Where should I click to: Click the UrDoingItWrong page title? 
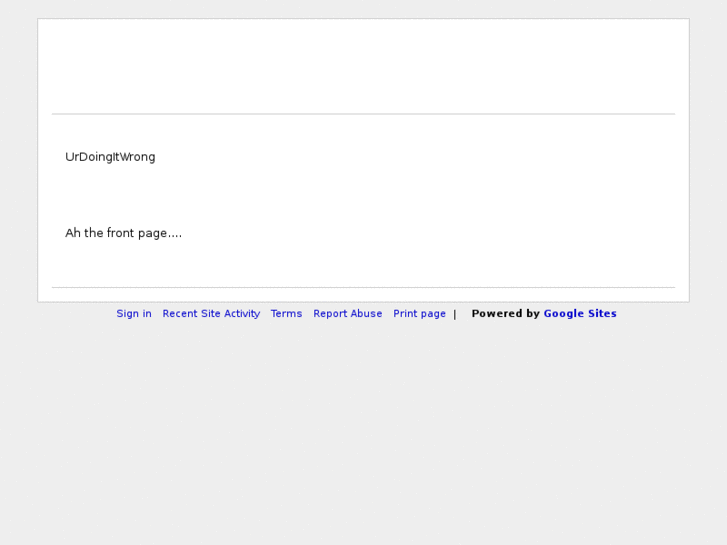pos(110,157)
